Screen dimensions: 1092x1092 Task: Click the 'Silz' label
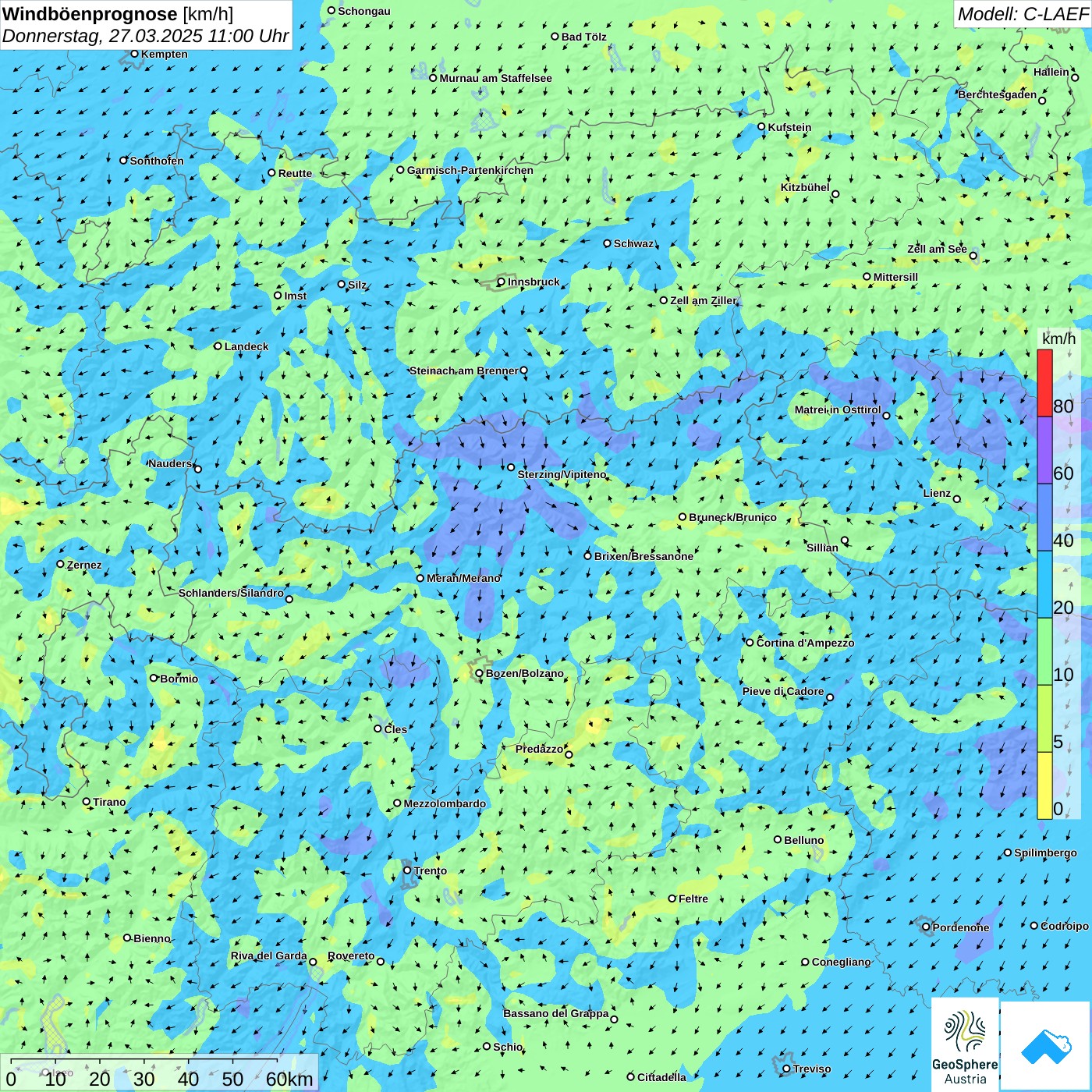[356, 285]
